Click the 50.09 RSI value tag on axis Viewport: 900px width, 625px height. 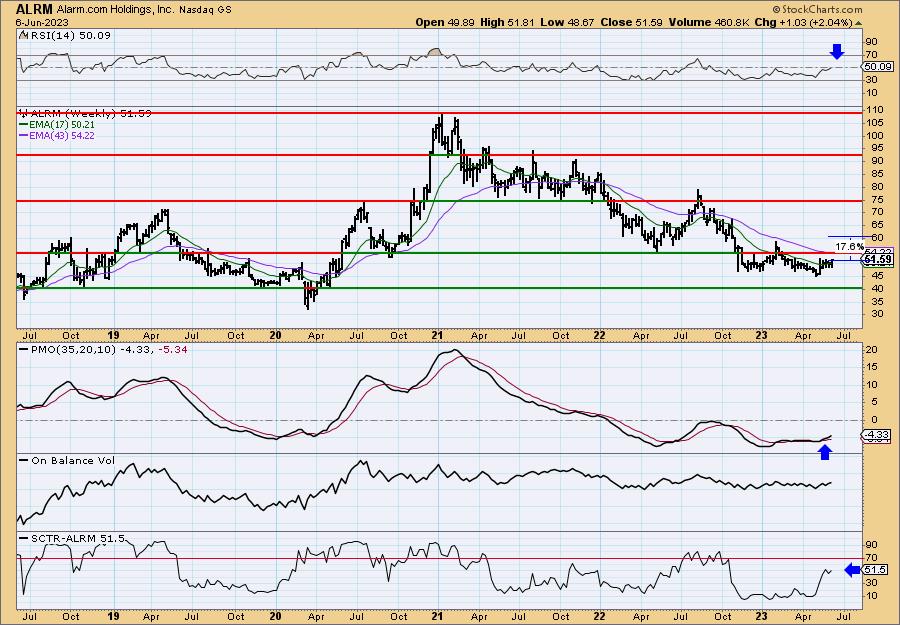point(878,67)
